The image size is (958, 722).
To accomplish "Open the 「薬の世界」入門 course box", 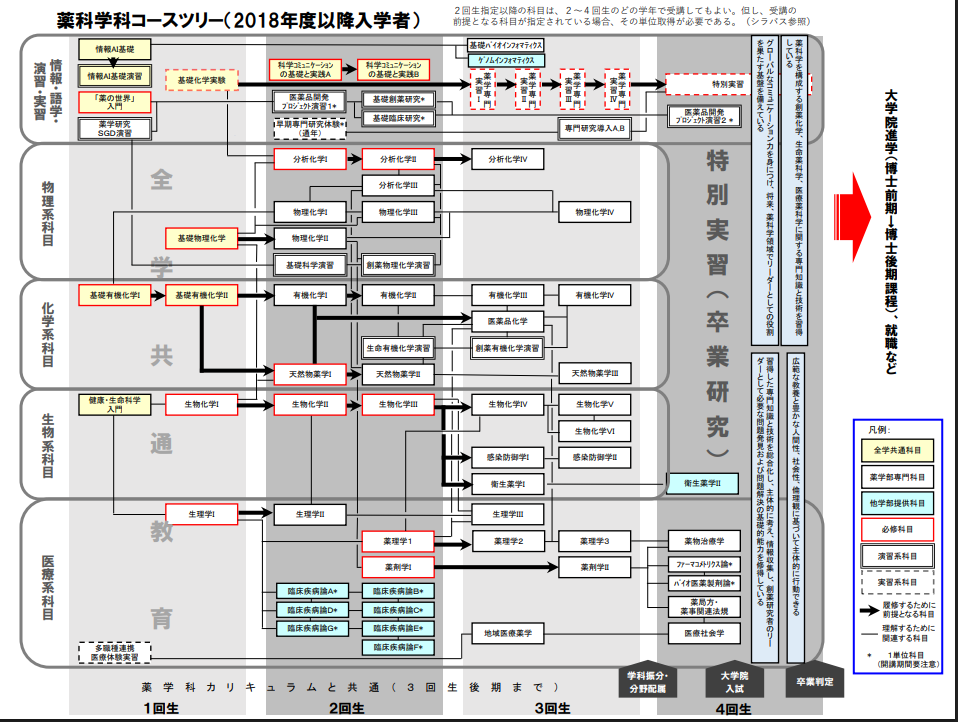I will click(114, 102).
